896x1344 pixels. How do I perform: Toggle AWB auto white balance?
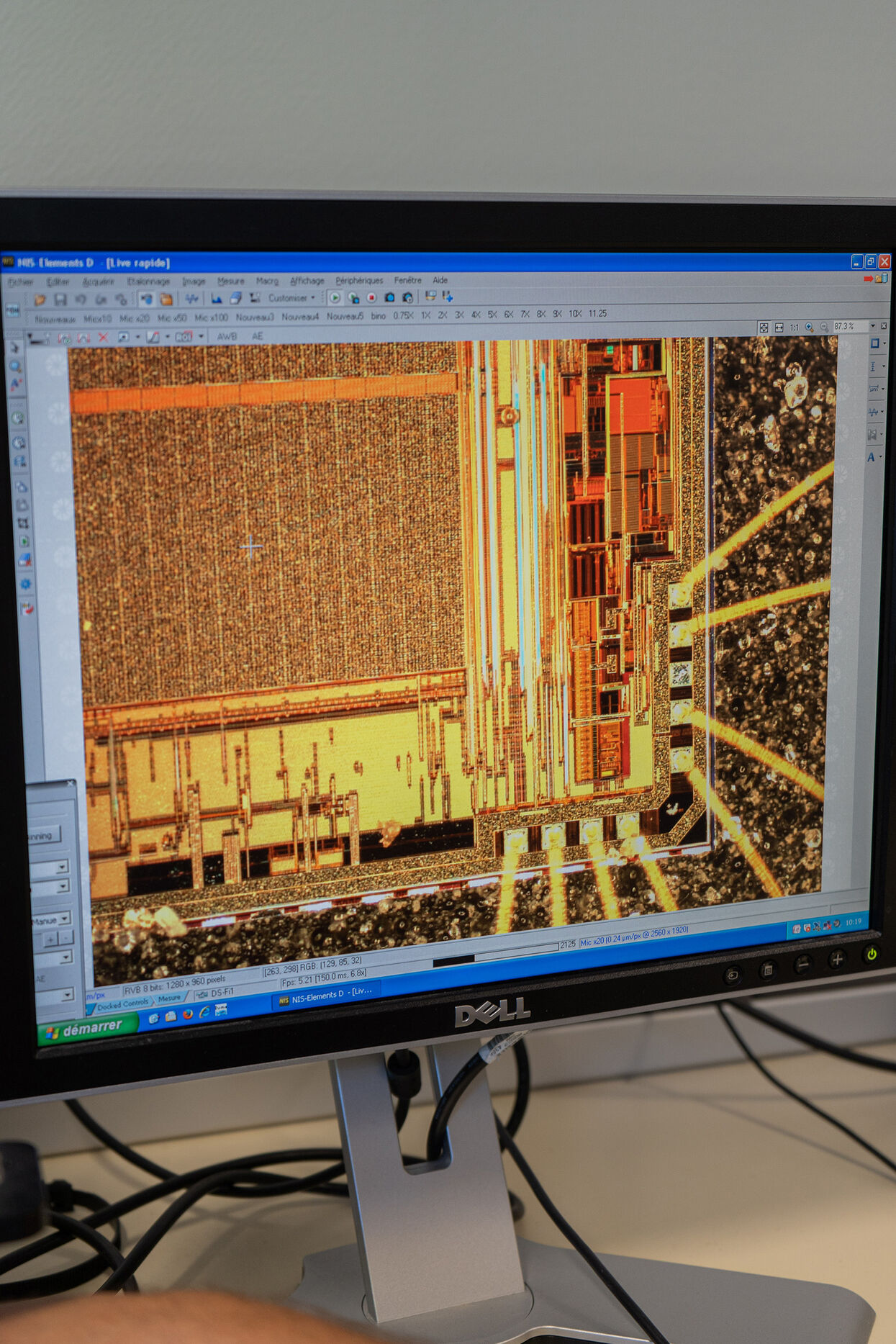tap(227, 336)
